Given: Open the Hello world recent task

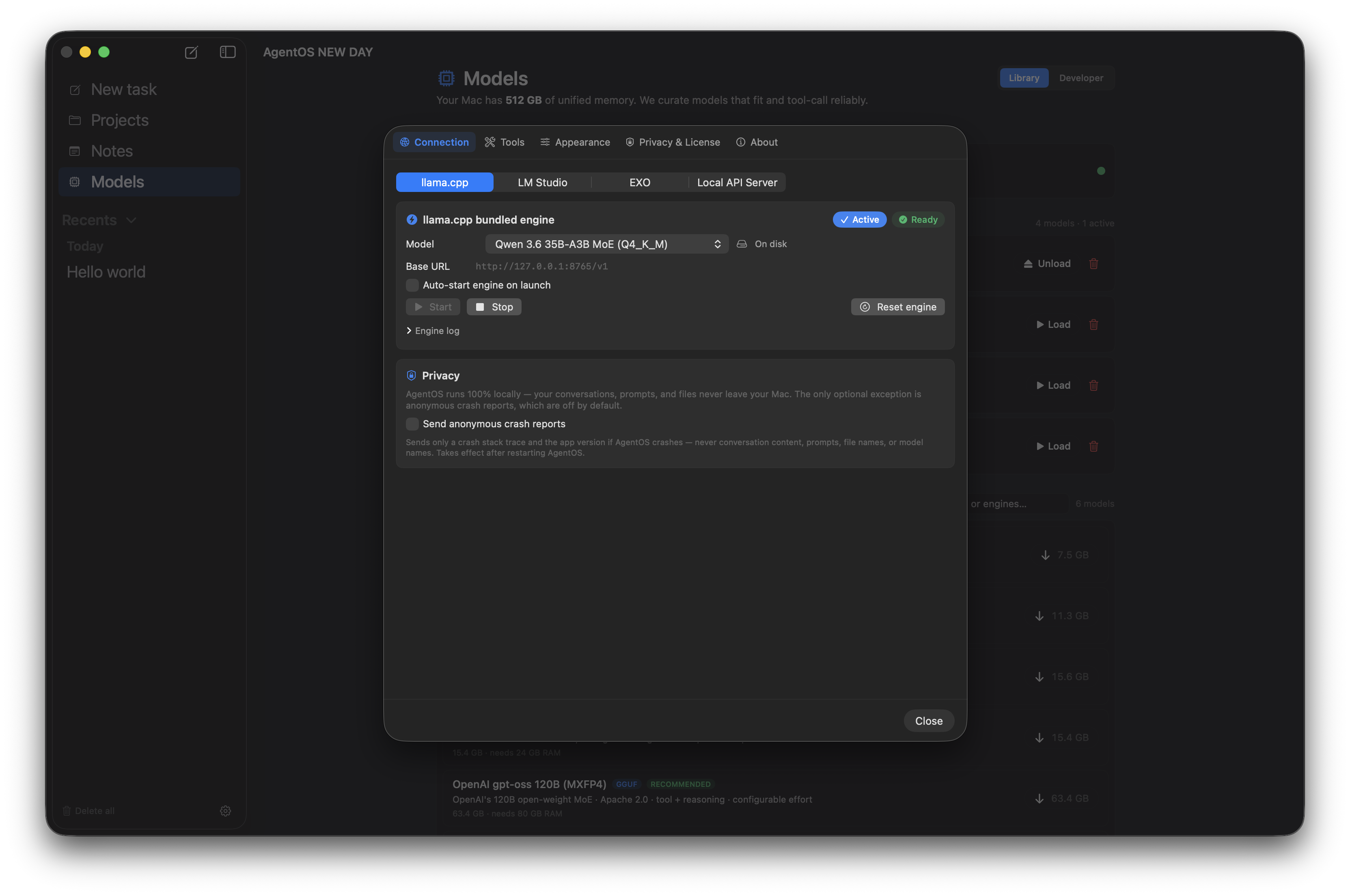Looking at the screenshot, I should coord(106,272).
